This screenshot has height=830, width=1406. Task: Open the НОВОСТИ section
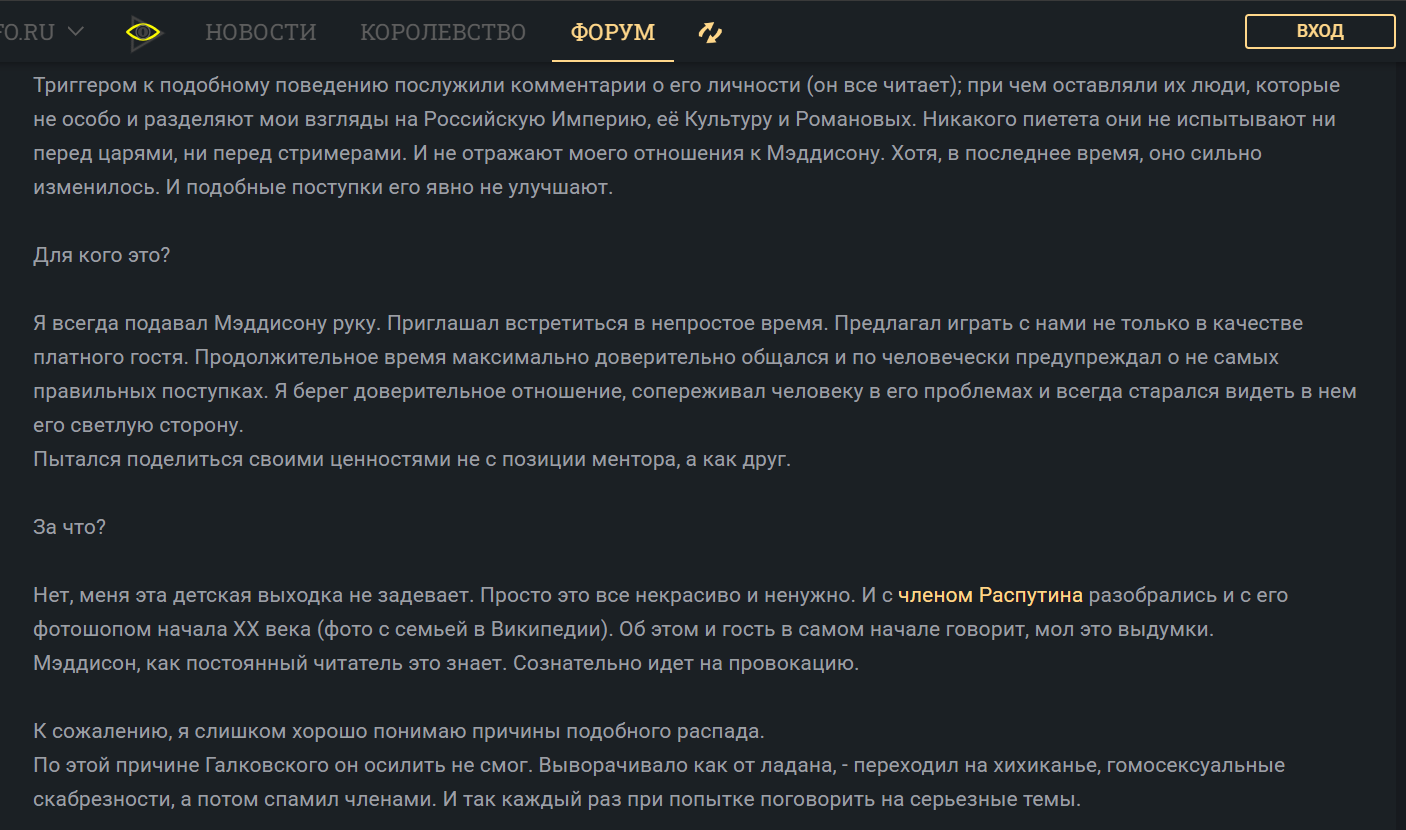(261, 32)
